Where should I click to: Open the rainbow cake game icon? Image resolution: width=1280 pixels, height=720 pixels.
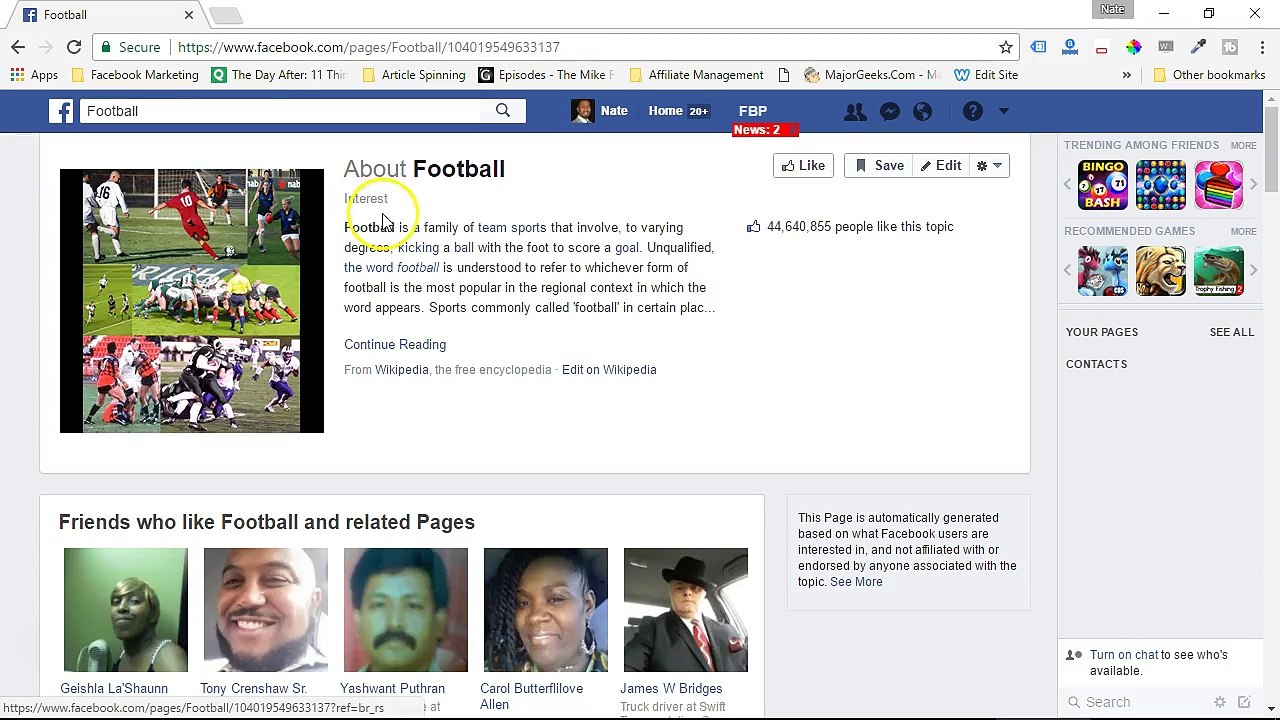pyautogui.click(x=1219, y=185)
